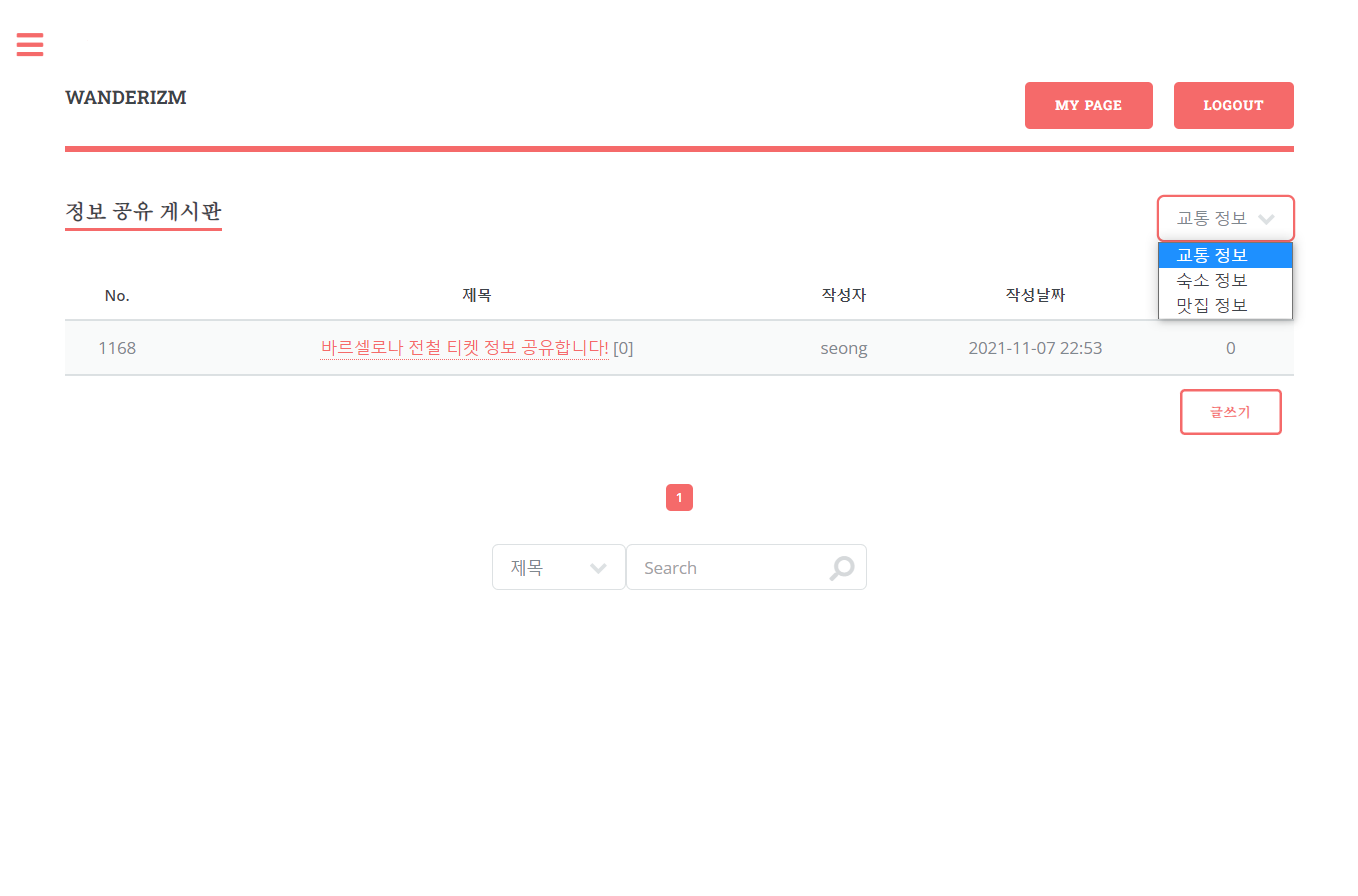Viewport: 1358px width, 896px height.
Task: Click the No. column header
Action: tap(117, 295)
